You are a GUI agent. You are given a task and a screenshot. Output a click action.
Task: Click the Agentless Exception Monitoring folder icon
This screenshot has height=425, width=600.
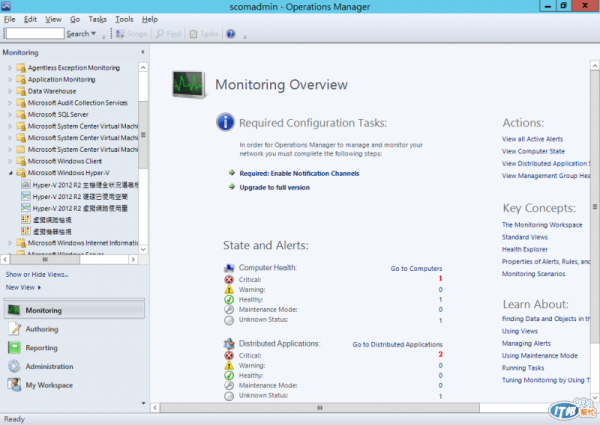tap(21, 68)
